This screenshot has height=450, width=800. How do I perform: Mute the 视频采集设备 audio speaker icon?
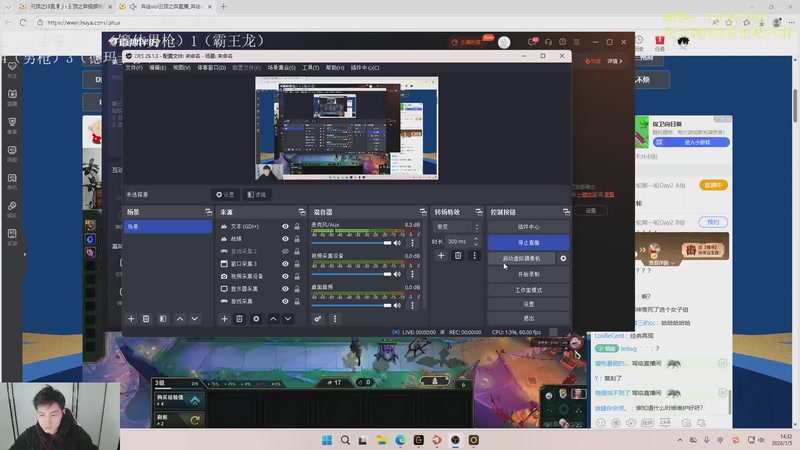tap(397, 274)
